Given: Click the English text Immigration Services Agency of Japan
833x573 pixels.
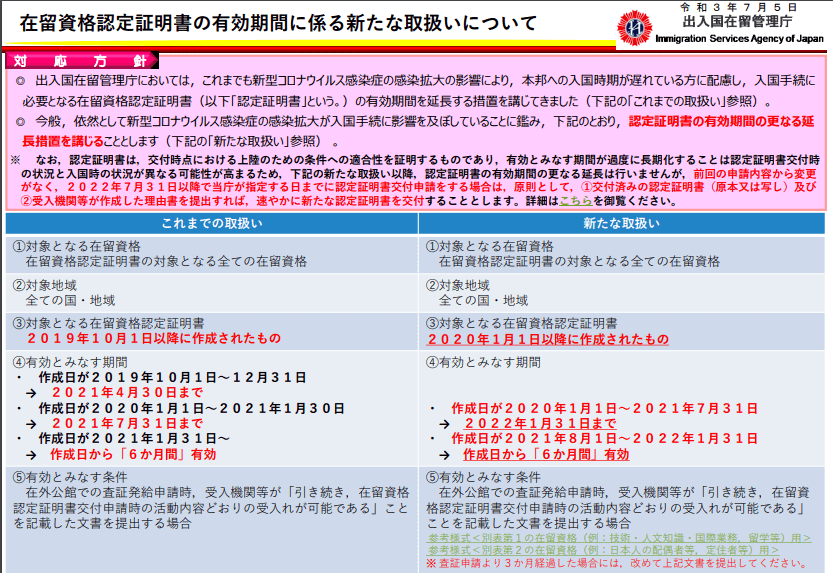Looking at the screenshot, I should pos(740,39).
